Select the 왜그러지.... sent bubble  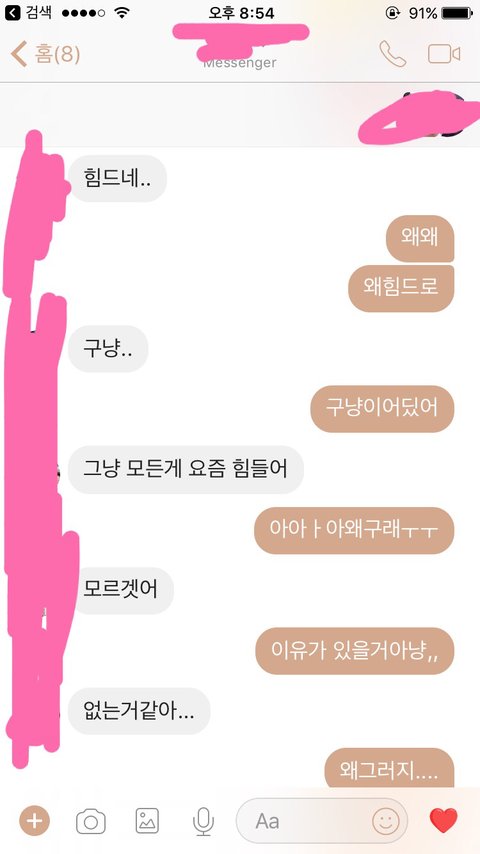point(389,768)
